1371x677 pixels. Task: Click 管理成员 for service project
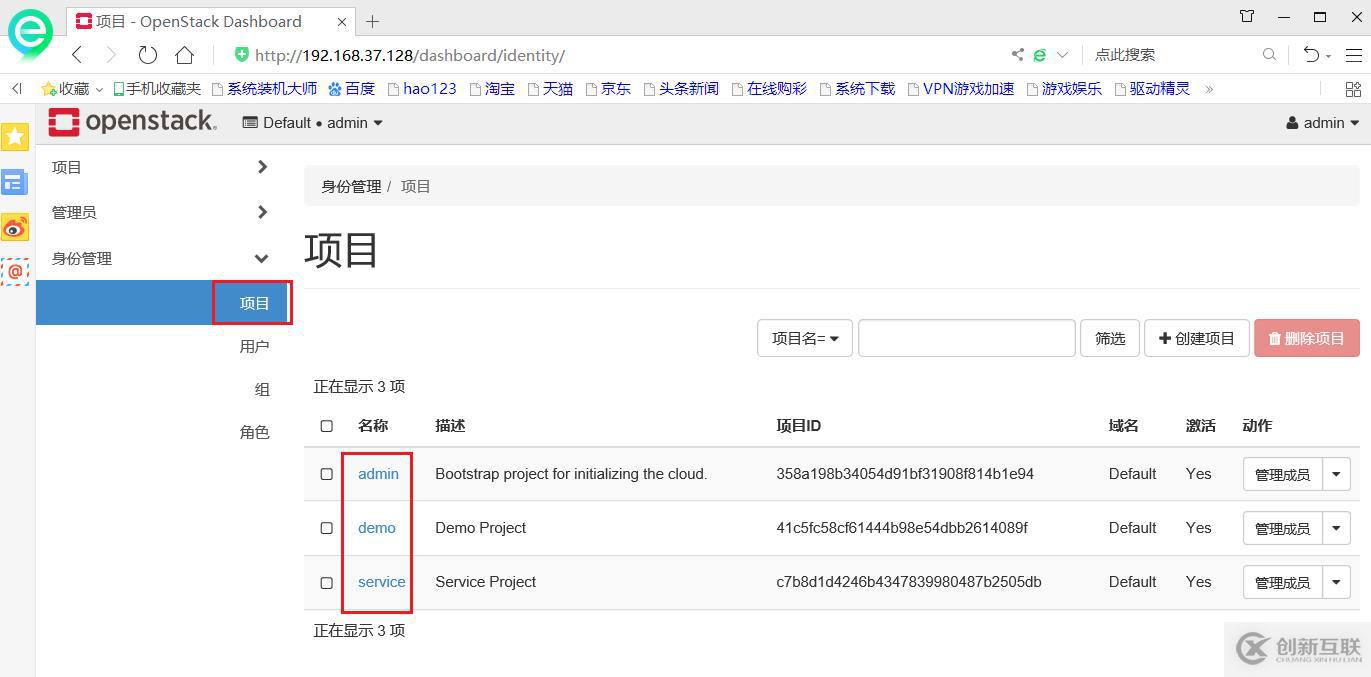point(1282,582)
